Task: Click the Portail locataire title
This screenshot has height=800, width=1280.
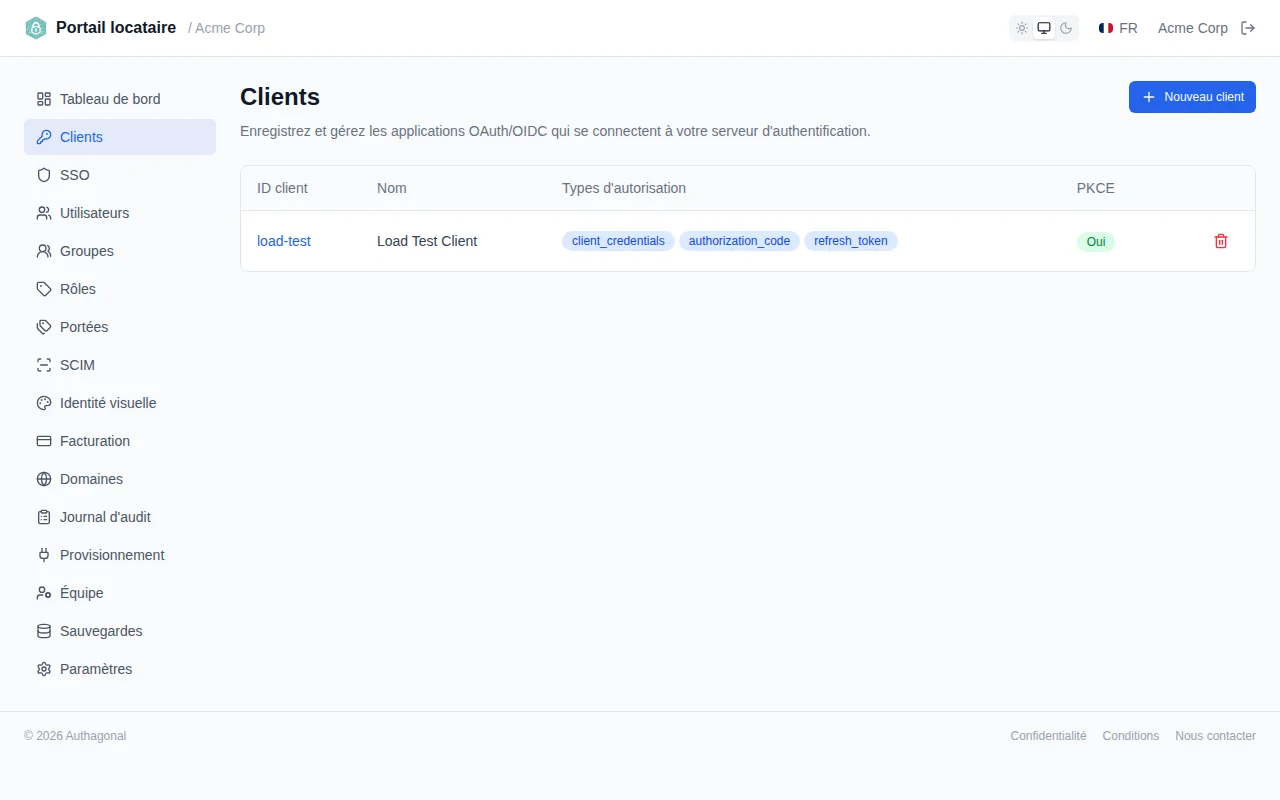Action: click(116, 28)
